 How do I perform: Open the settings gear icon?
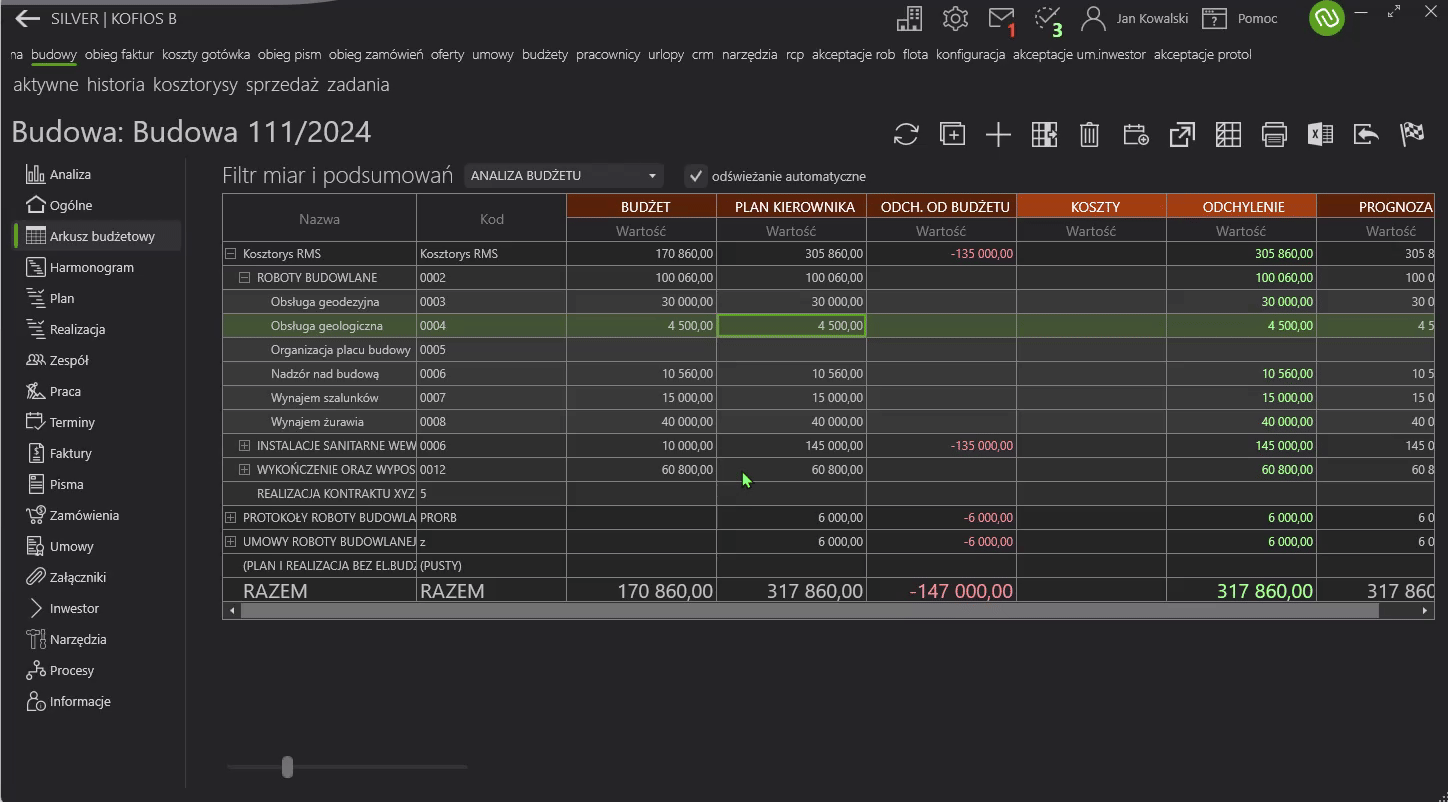coord(955,18)
